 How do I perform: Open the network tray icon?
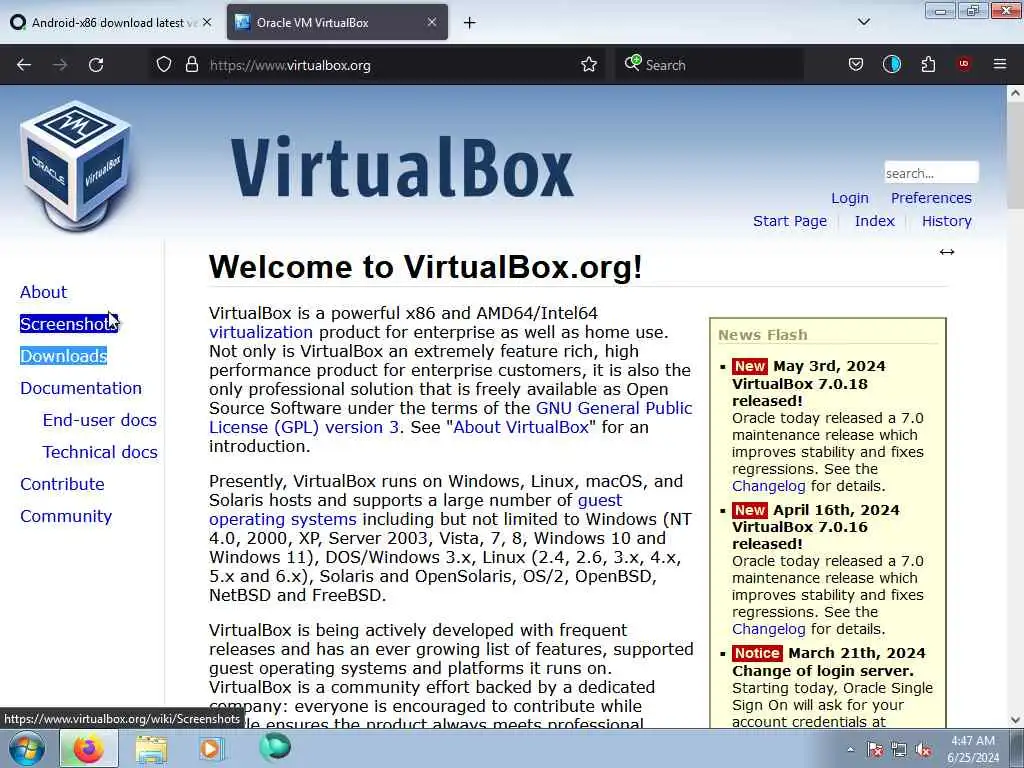point(899,750)
